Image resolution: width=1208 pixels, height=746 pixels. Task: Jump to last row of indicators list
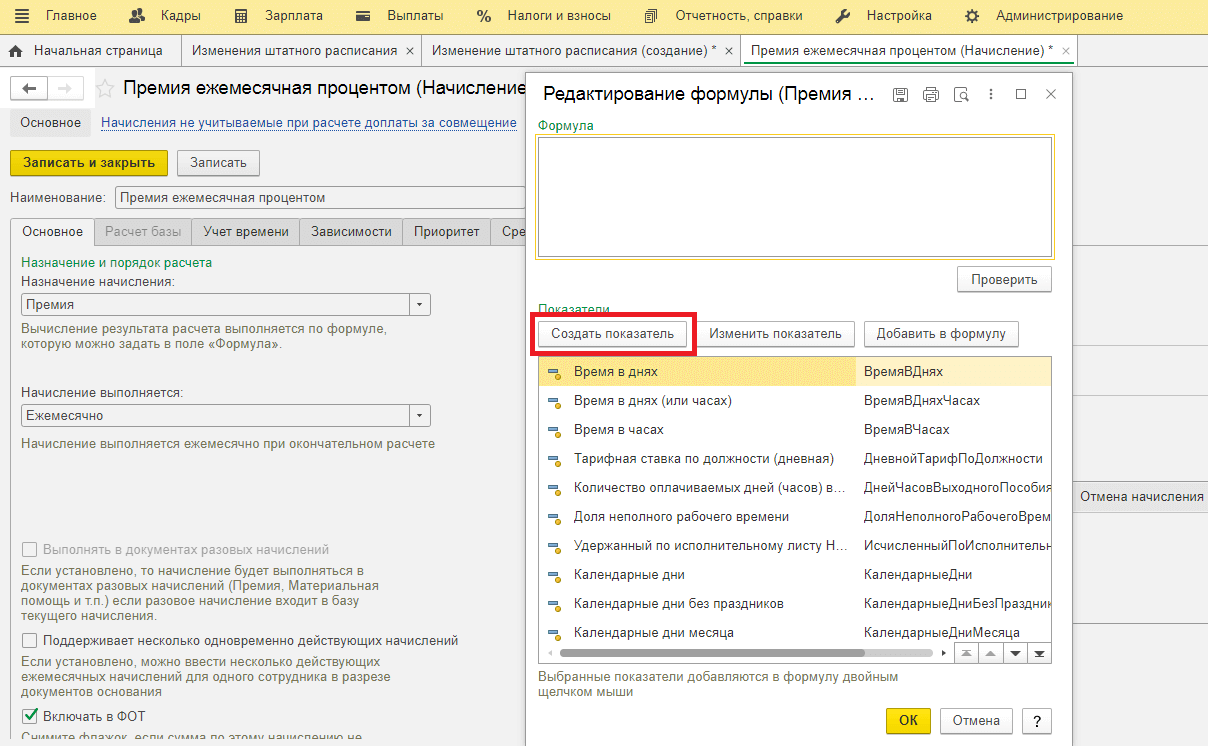[x=1040, y=653]
